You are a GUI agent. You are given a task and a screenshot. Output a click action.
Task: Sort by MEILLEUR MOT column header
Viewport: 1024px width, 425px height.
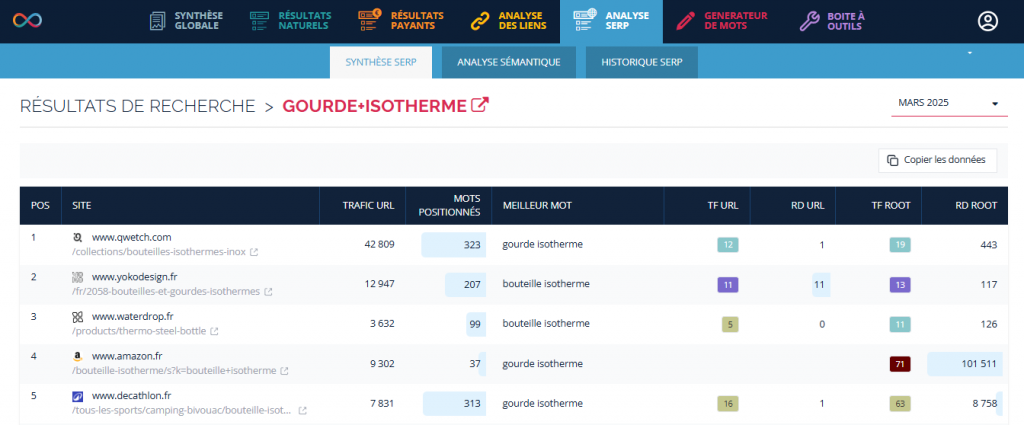pos(578,206)
